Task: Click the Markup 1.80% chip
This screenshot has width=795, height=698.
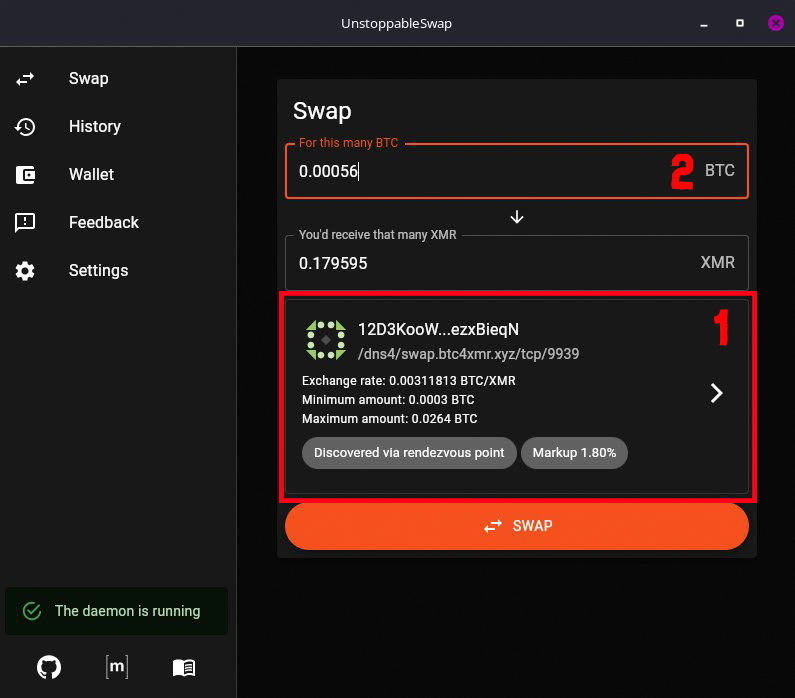Action: [x=574, y=453]
